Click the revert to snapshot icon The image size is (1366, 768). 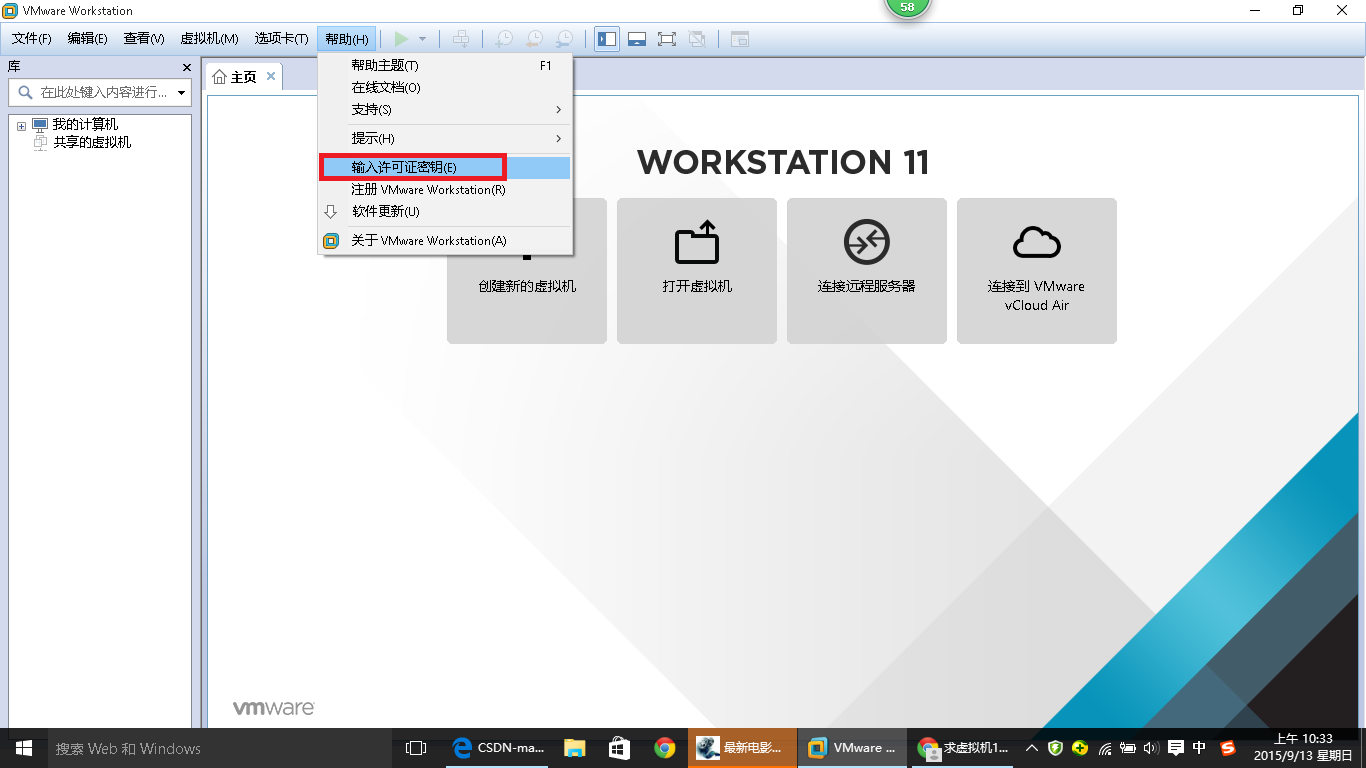534,39
